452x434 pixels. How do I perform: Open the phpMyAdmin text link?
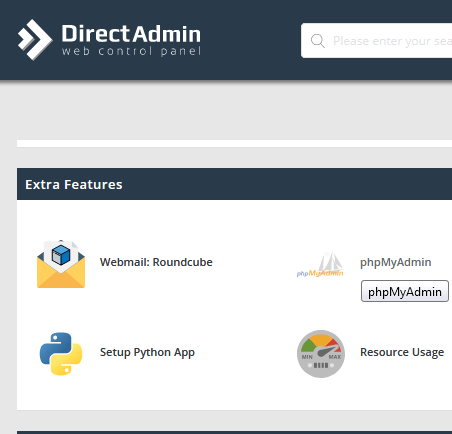[x=396, y=262]
